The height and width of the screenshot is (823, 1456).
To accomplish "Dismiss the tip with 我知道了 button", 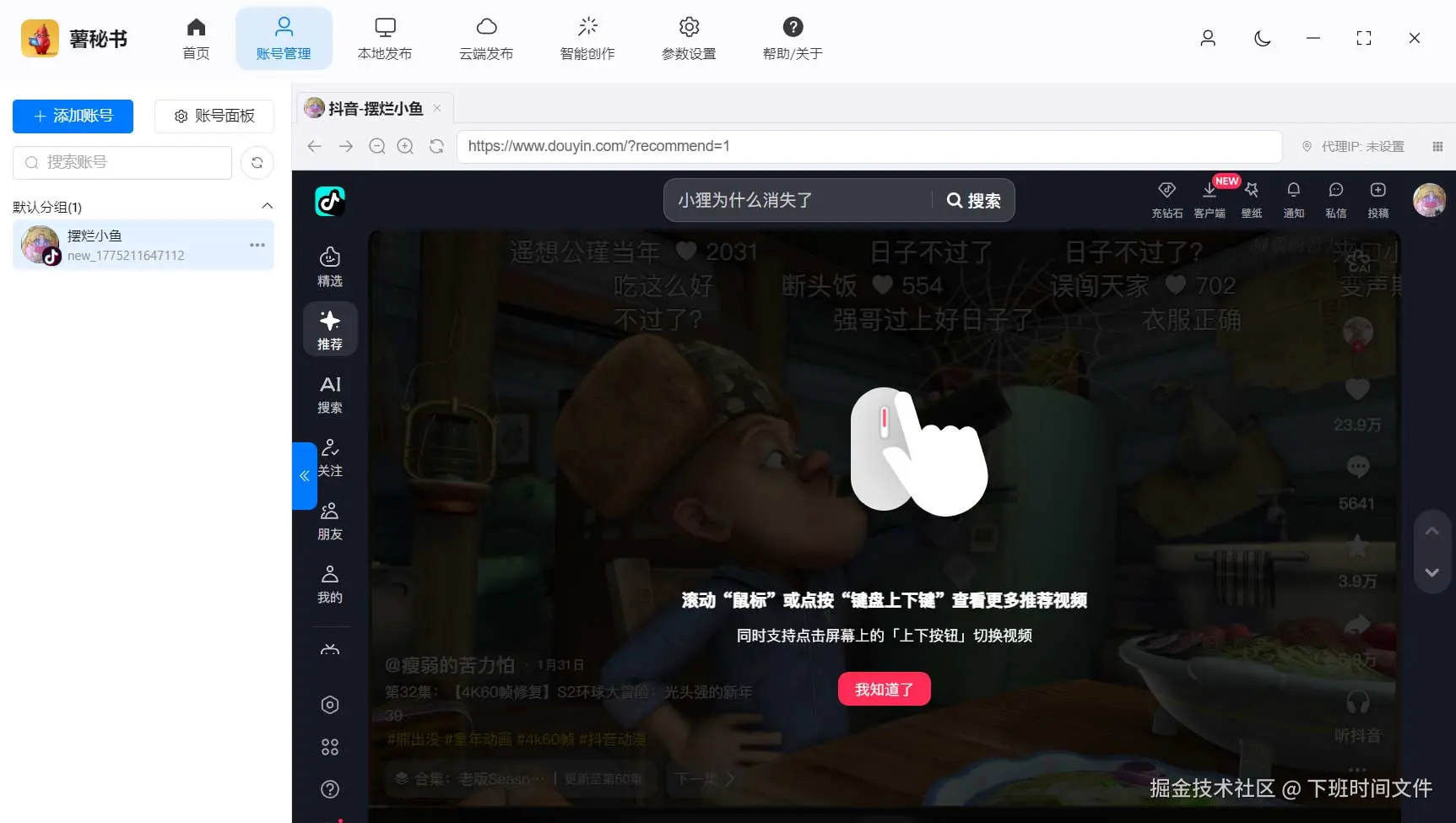I will pos(884,689).
